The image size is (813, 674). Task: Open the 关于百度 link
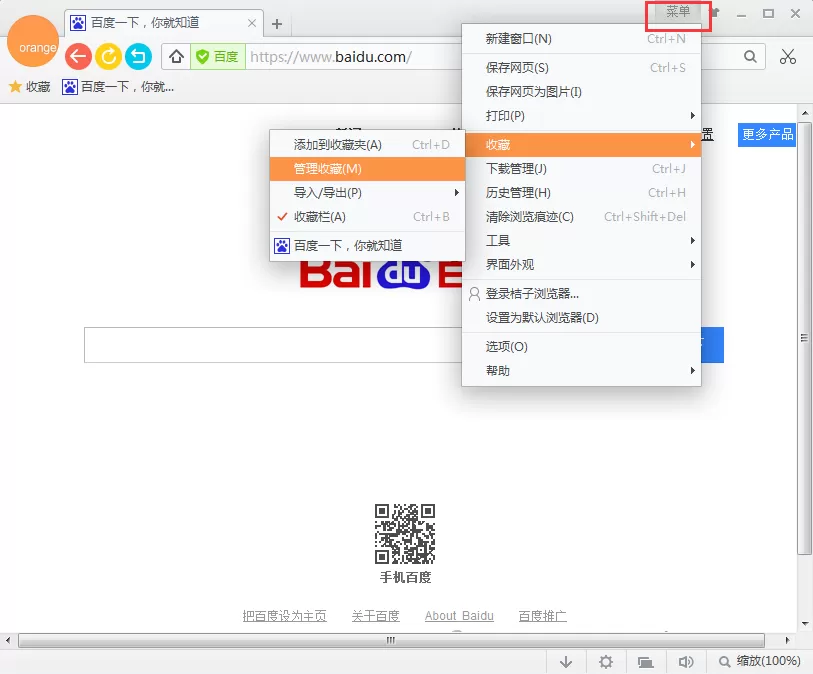pyautogui.click(x=375, y=616)
